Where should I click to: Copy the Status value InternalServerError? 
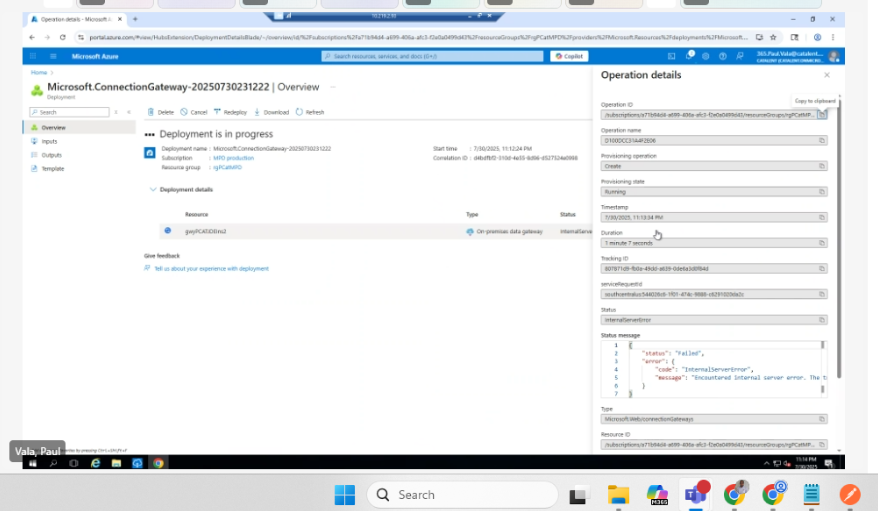[821, 320]
